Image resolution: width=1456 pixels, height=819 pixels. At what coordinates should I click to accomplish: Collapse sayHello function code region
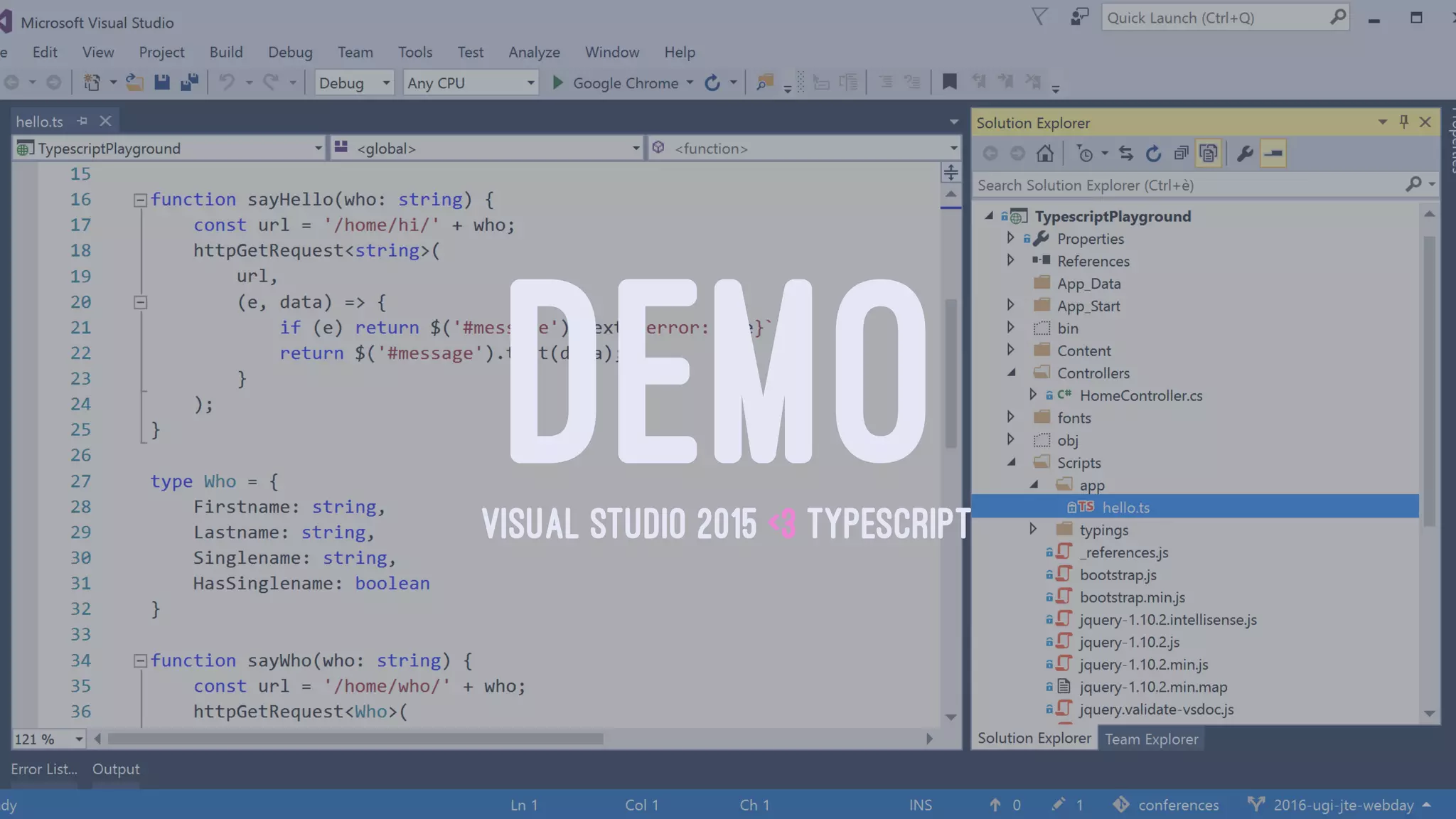coord(140,200)
